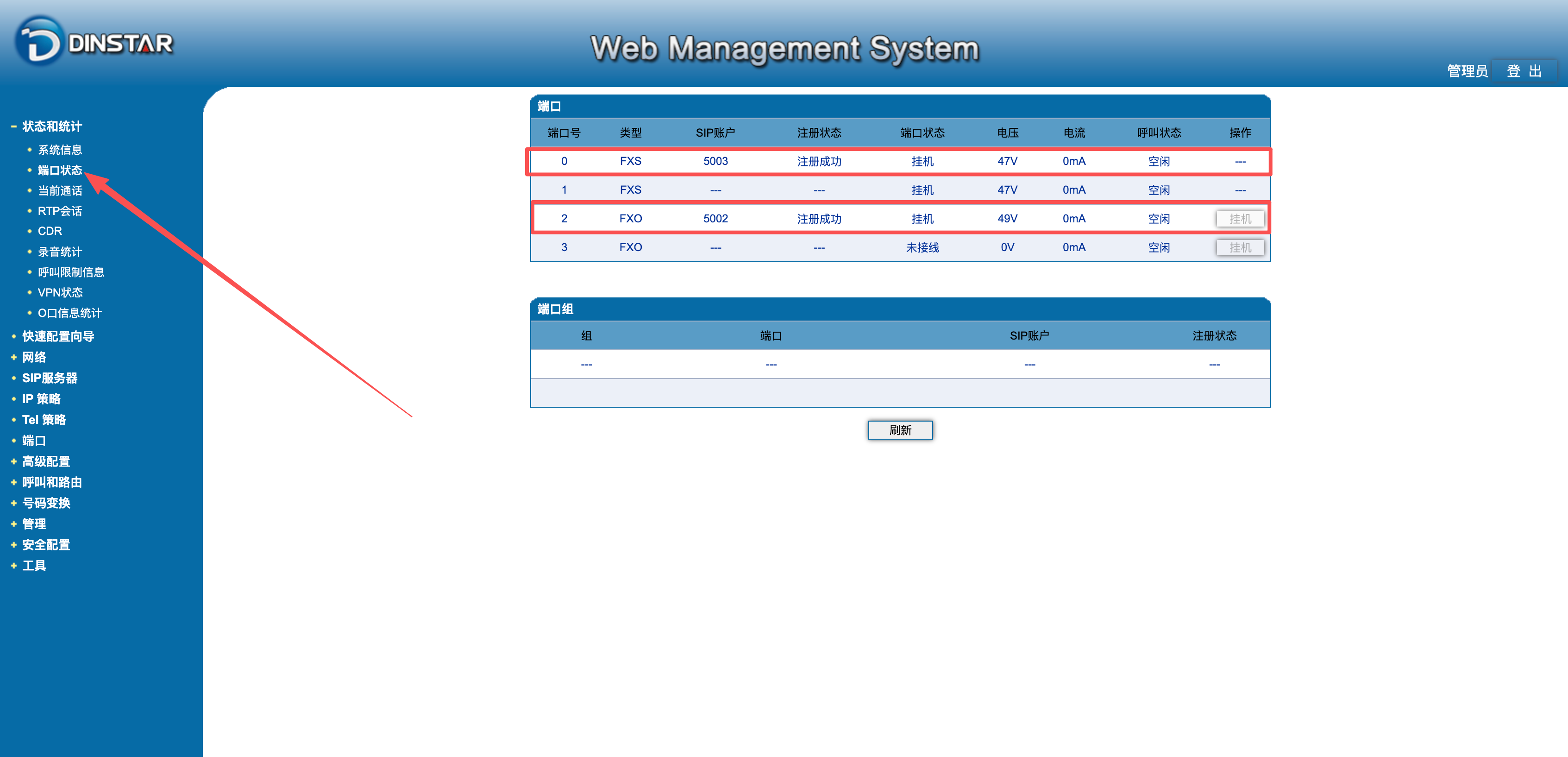This screenshot has width=1568, height=757.
Task: Open Tel 策略 in the sidebar
Action: (x=44, y=420)
